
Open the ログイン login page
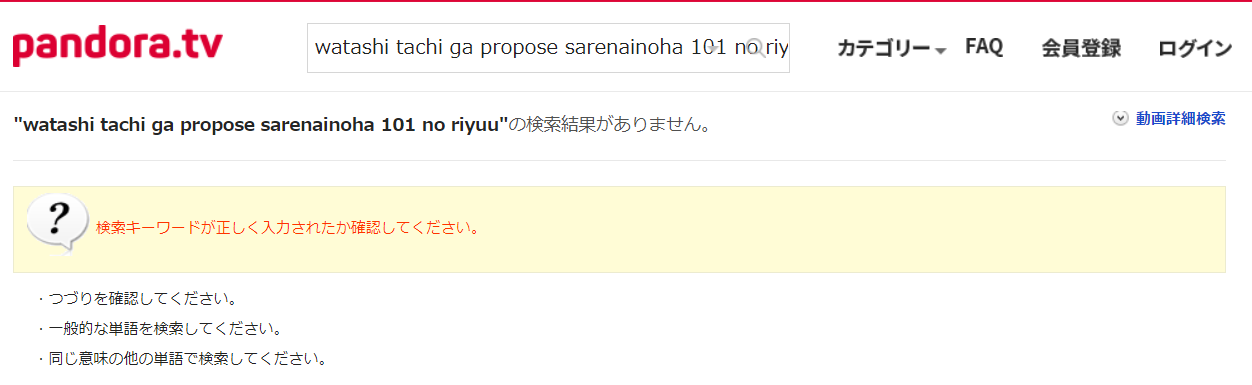(1195, 48)
